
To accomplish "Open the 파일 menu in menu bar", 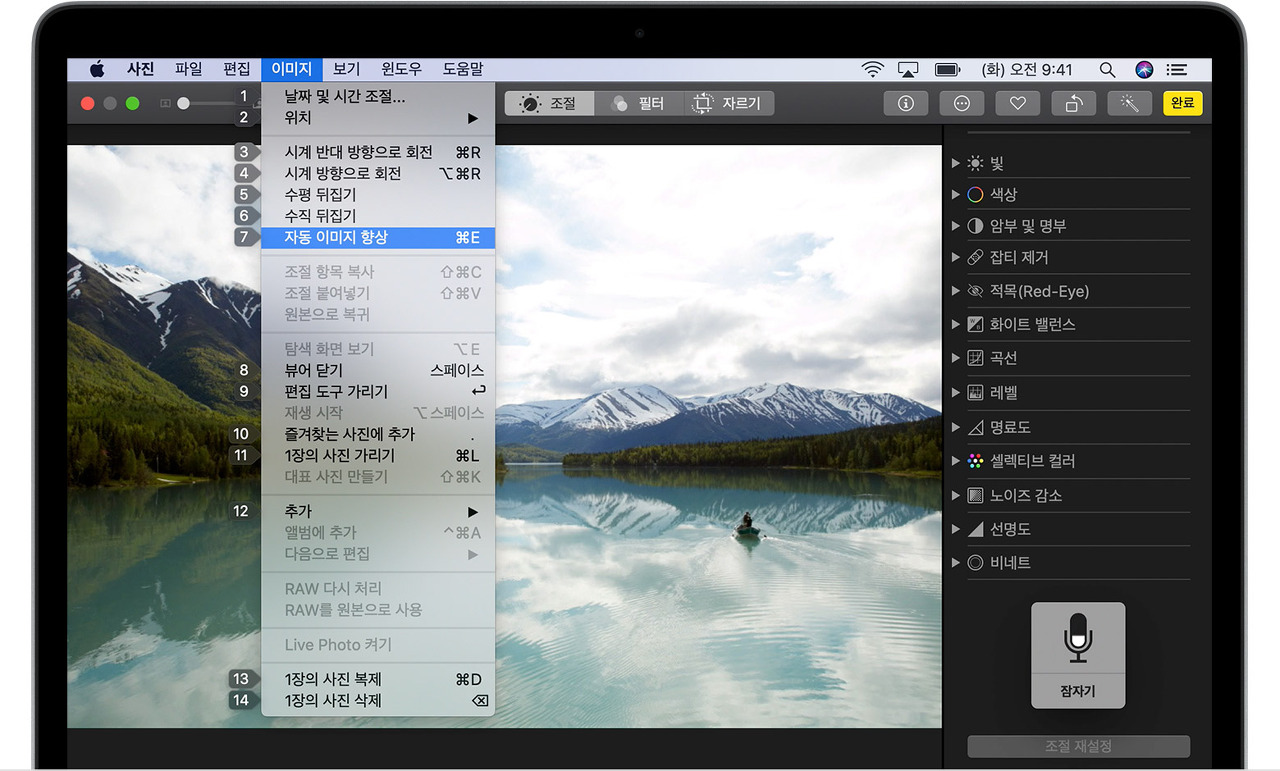I will [x=188, y=69].
